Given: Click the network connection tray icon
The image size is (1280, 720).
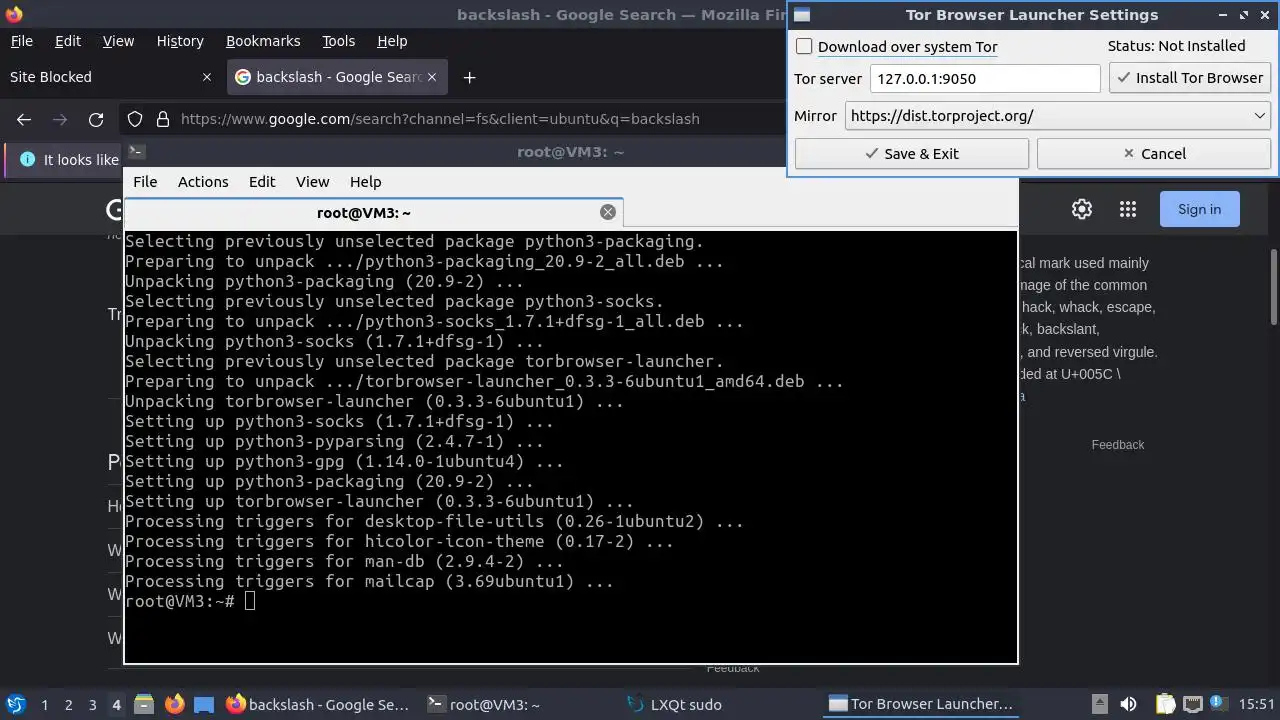Looking at the screenshot, I should (x=1192, y=705).
